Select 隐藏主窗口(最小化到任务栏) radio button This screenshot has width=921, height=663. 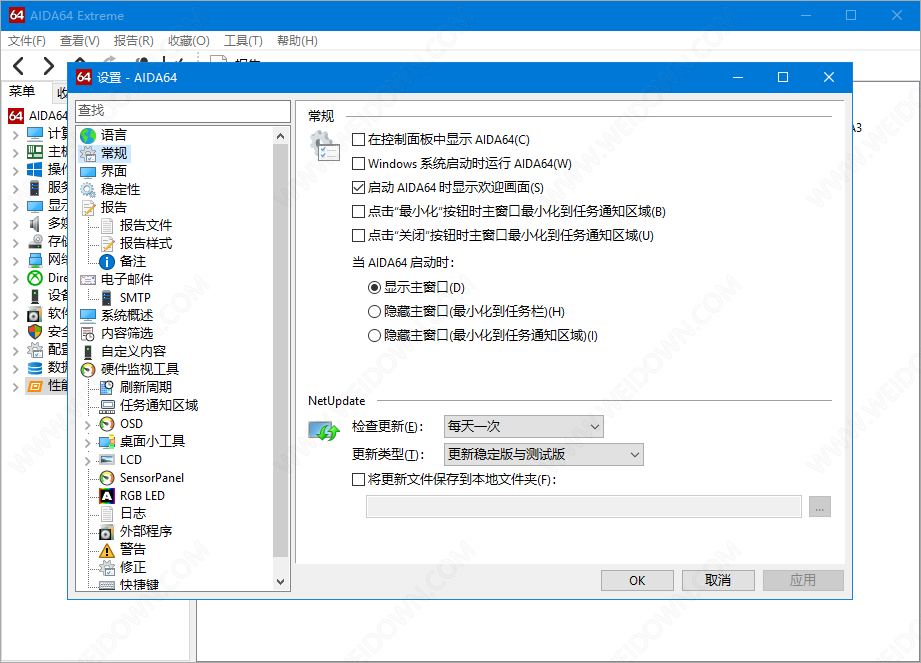pyautogui.click(x=374, y=311)
